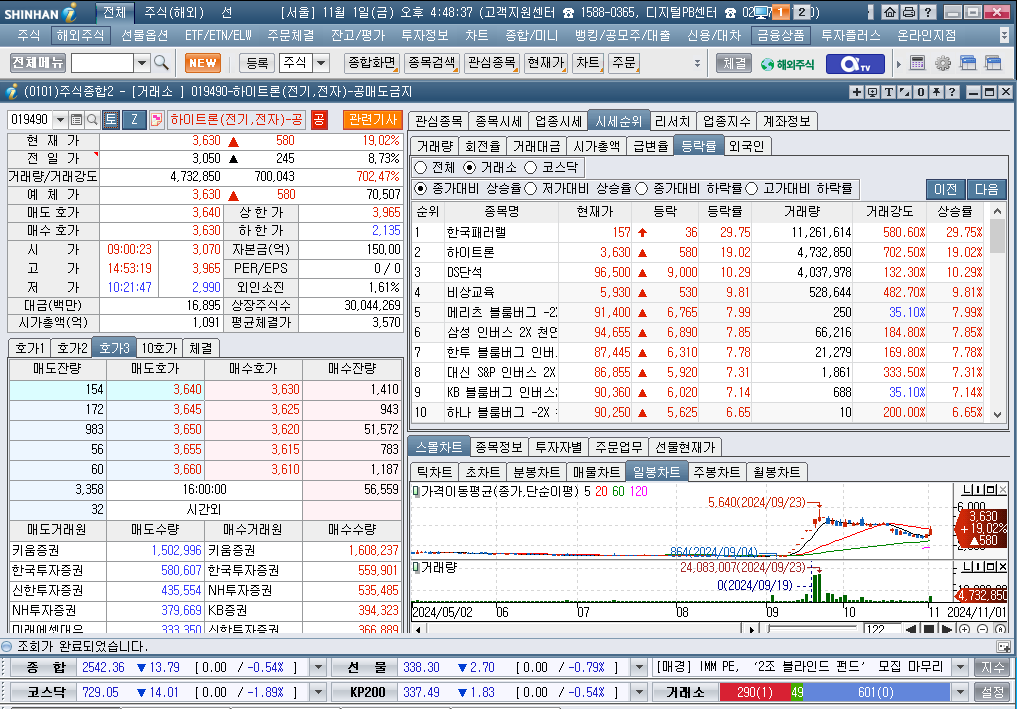
Task: Click the menu search input box
Action: 102,63
